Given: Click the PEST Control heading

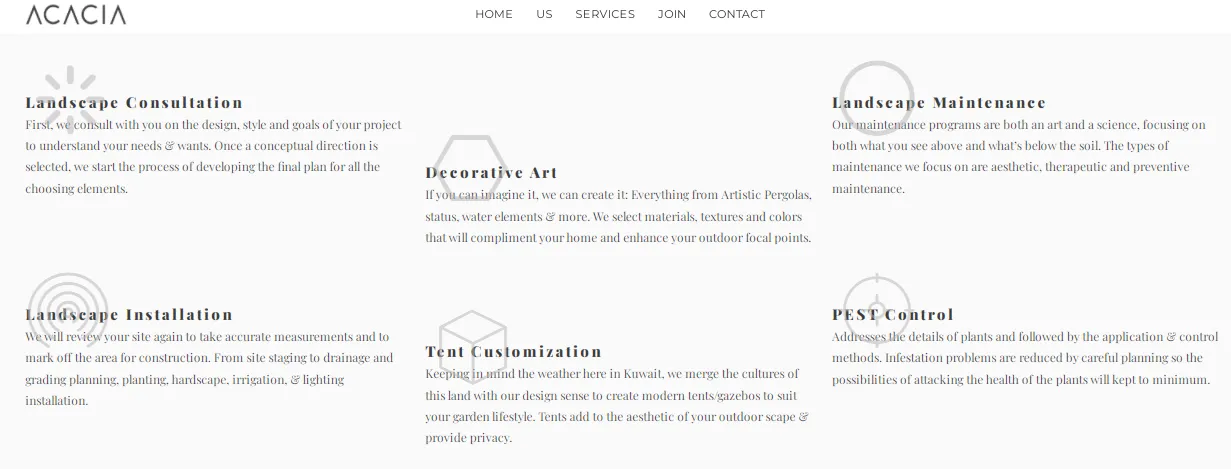Looking at the screenshot, I should tap(893, 314).
